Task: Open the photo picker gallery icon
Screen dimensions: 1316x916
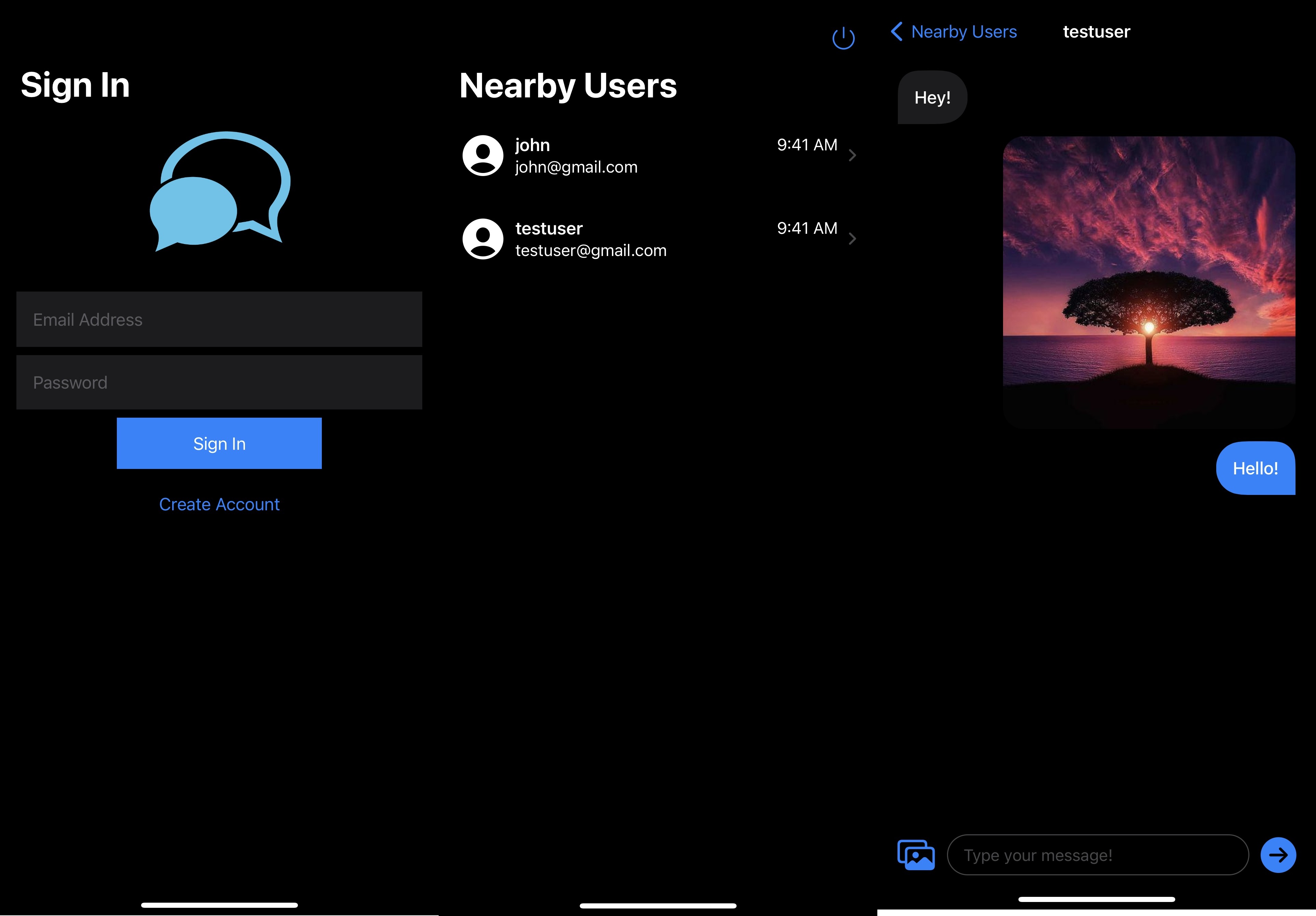Action: pos(916,854)
